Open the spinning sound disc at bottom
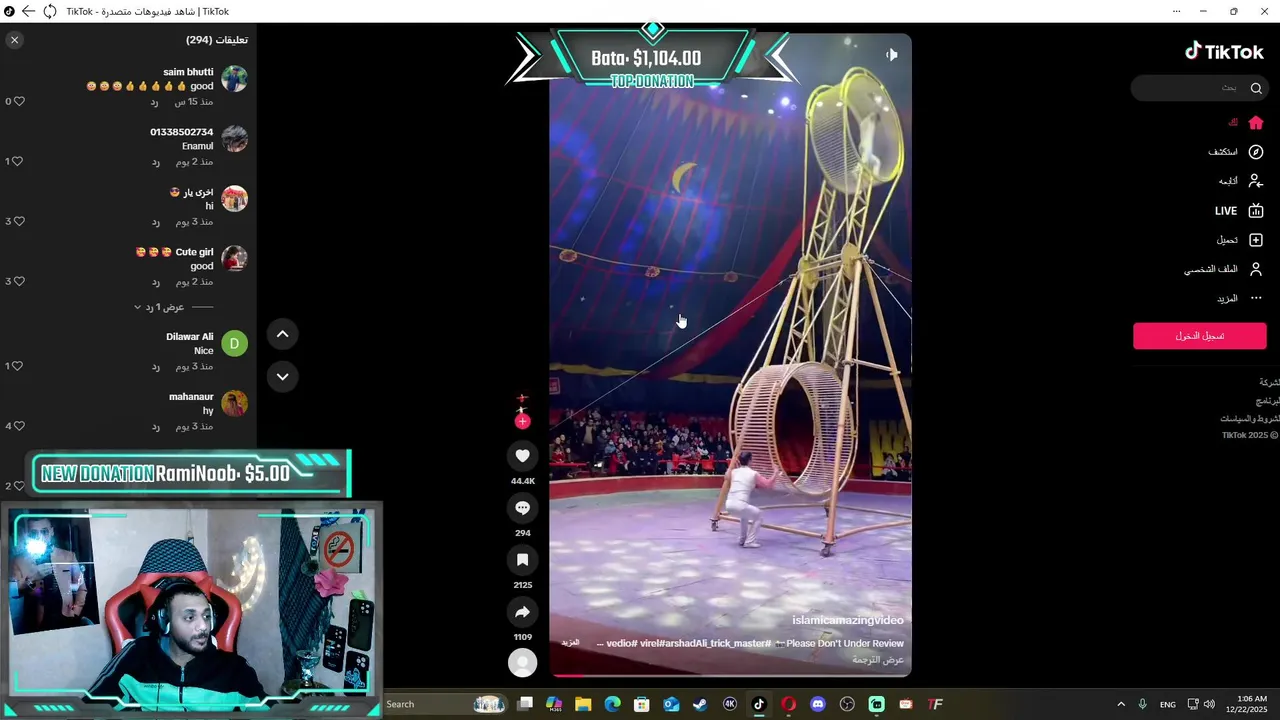Viewport: 1280px width, 720px height. (522, 662)
